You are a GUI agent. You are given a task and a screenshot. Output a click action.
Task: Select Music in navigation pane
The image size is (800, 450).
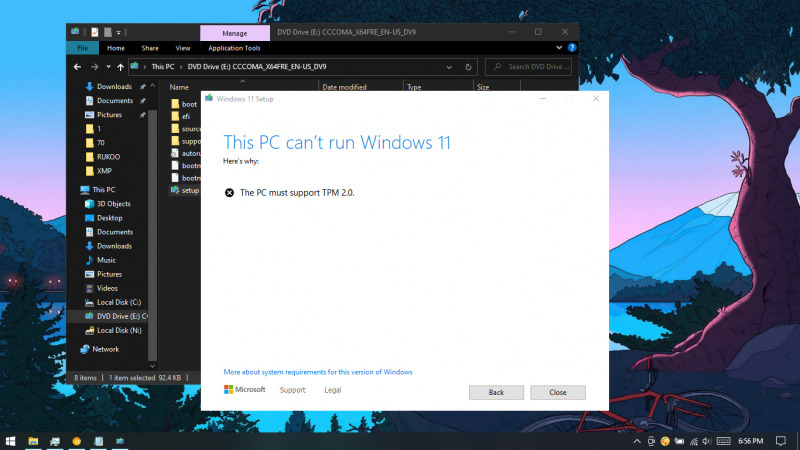click(x=106, y=260)
